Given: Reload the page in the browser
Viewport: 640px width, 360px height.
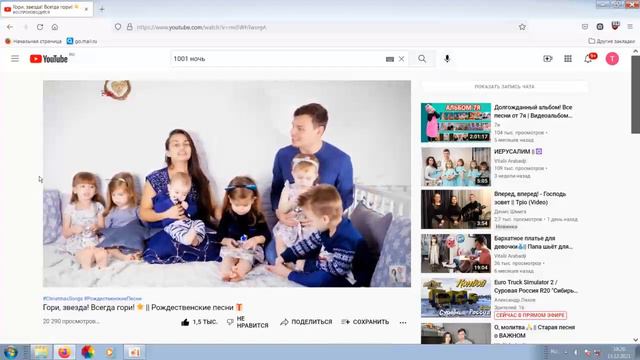Looking at the screenshot, I should click(x=40, y=27).
